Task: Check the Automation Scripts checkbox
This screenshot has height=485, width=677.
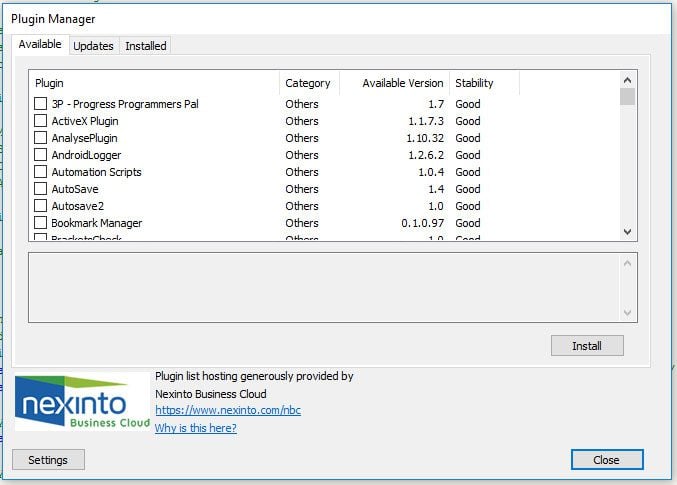Action: coord(41,171)
